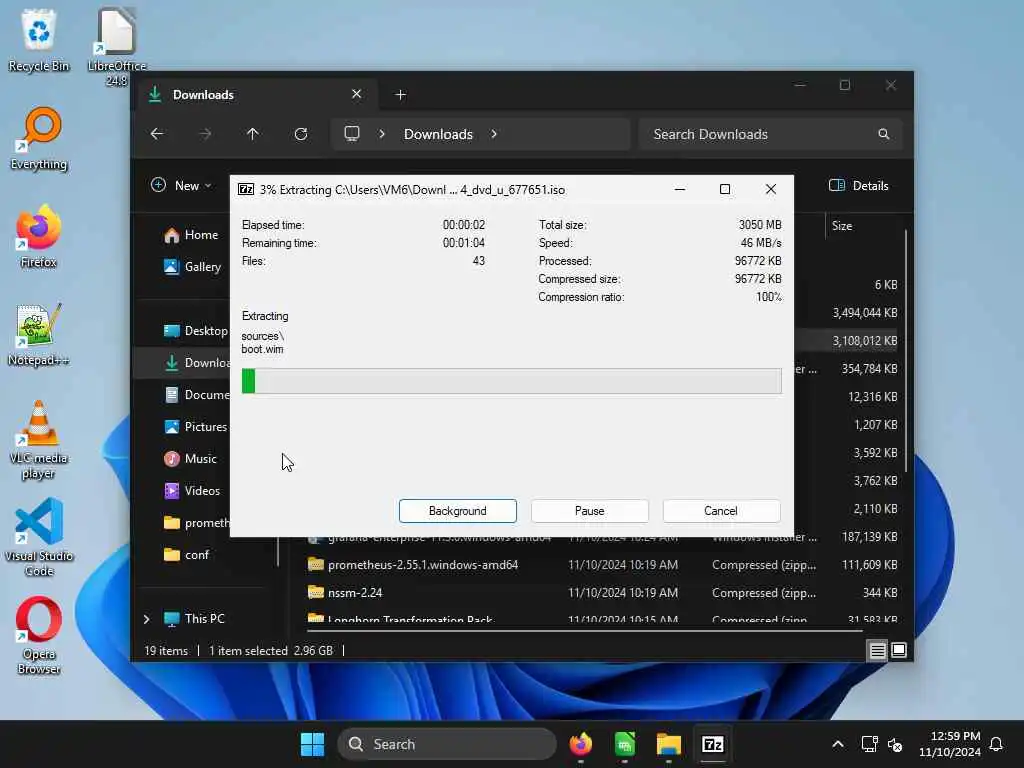Cancel the 7-Zip extraction
Screen dimensions: 1024x768
[721, 511]
